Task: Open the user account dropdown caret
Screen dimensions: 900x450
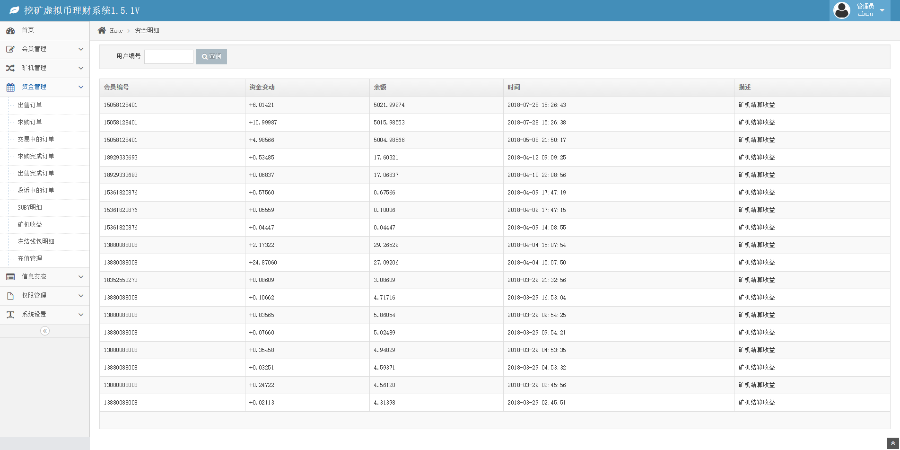Action: 882,11
